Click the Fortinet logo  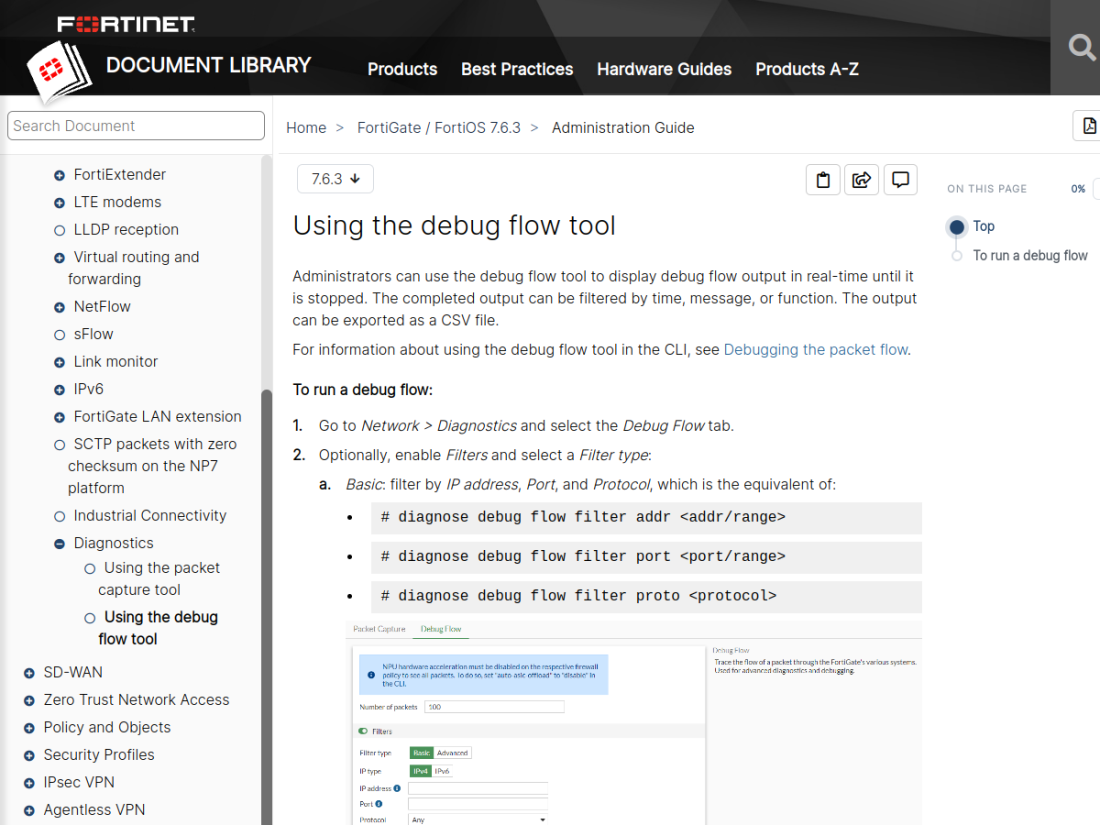126,25
